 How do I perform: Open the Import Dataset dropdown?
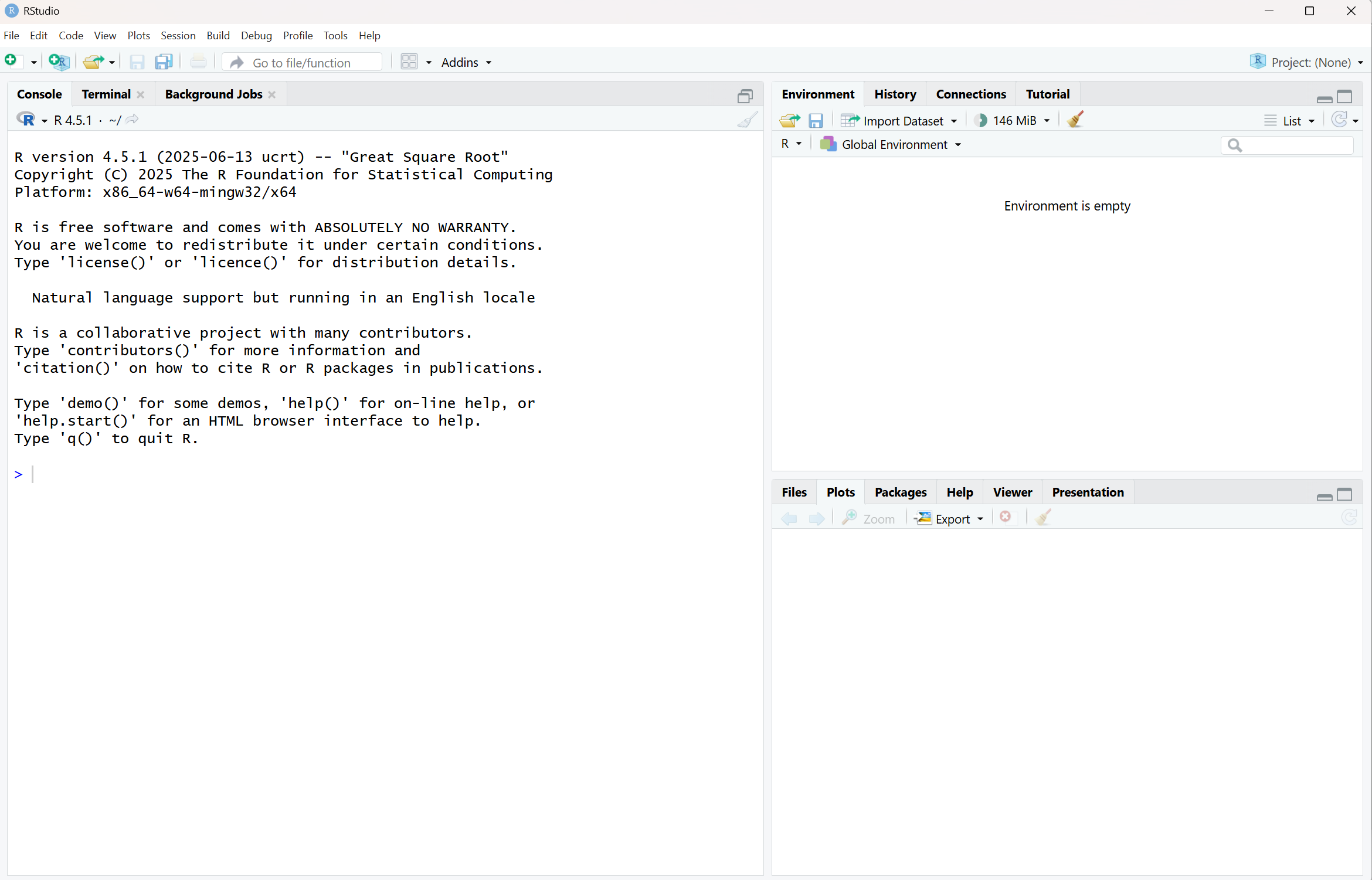click(903, 121)
